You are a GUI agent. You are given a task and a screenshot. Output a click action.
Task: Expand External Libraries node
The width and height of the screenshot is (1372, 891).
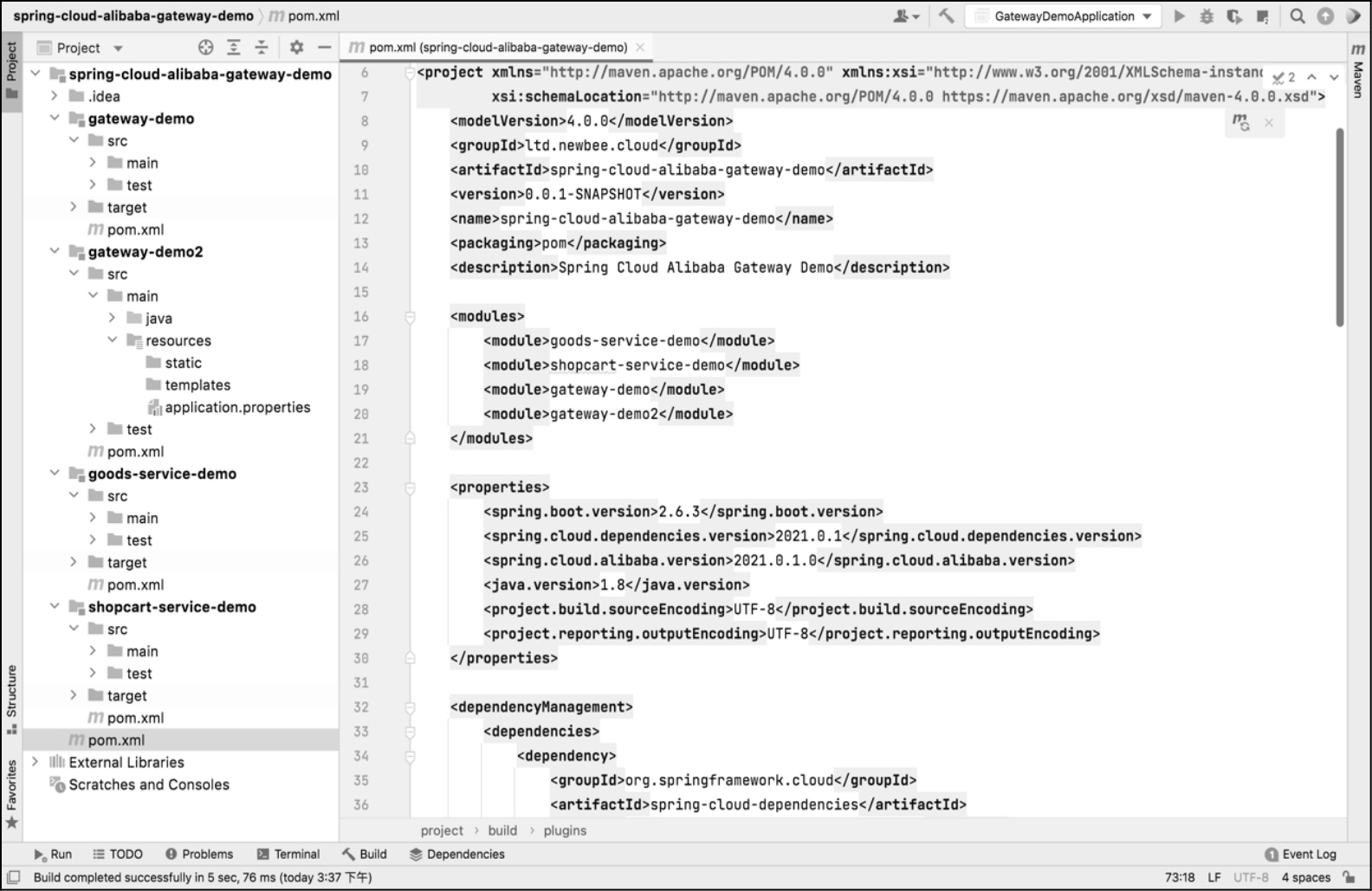(36, 762)
